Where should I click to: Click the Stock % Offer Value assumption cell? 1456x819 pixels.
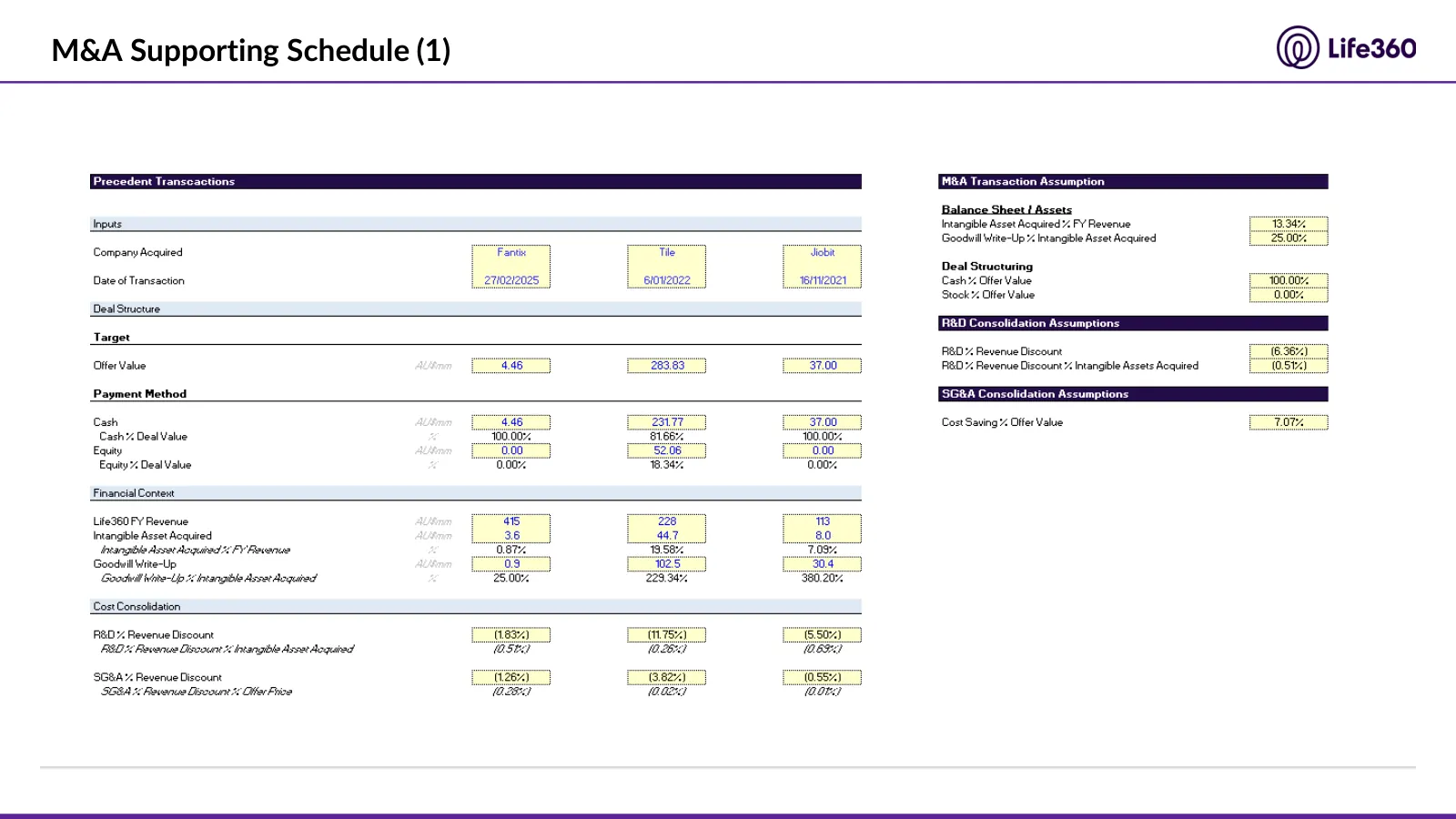(x=1289, y=295)
